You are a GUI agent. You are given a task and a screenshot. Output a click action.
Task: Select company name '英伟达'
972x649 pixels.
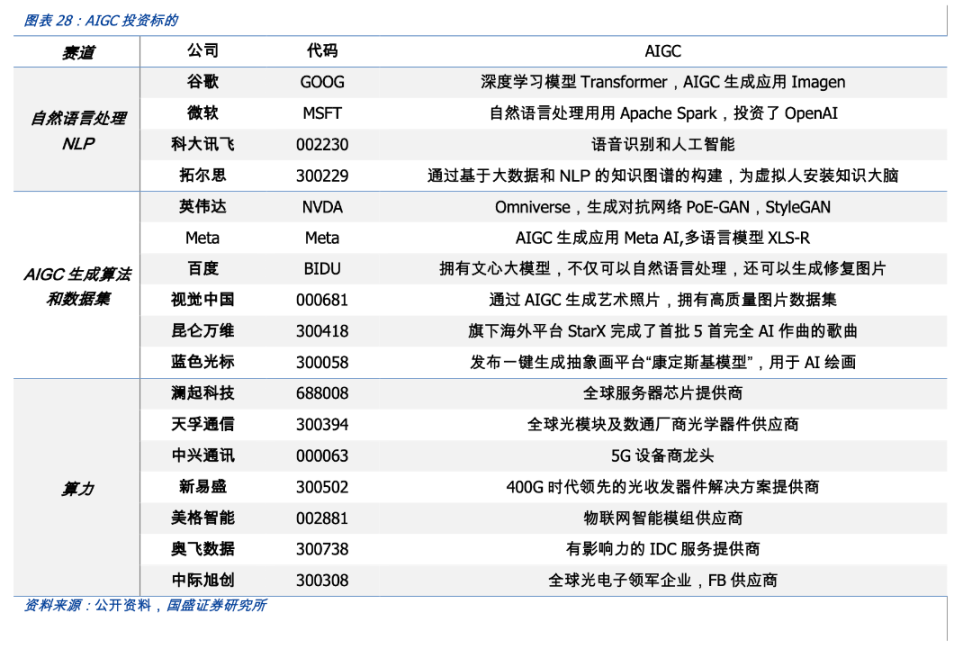[203, 206]
